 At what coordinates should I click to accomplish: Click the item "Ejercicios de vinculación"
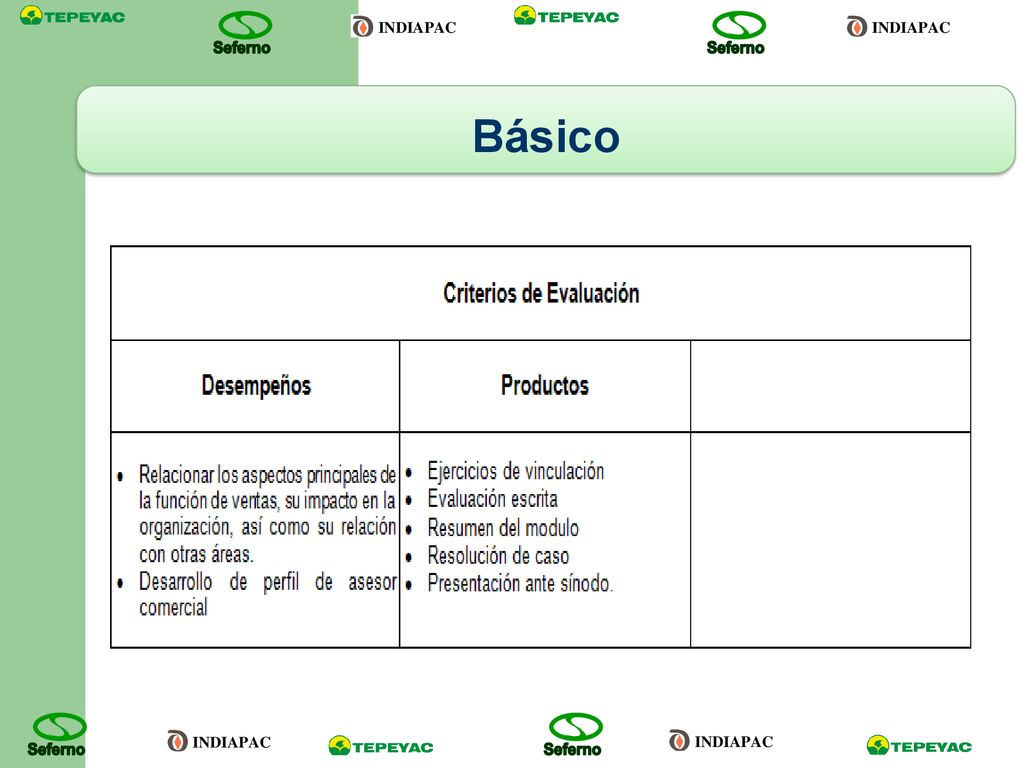click(x=516, y=471)
